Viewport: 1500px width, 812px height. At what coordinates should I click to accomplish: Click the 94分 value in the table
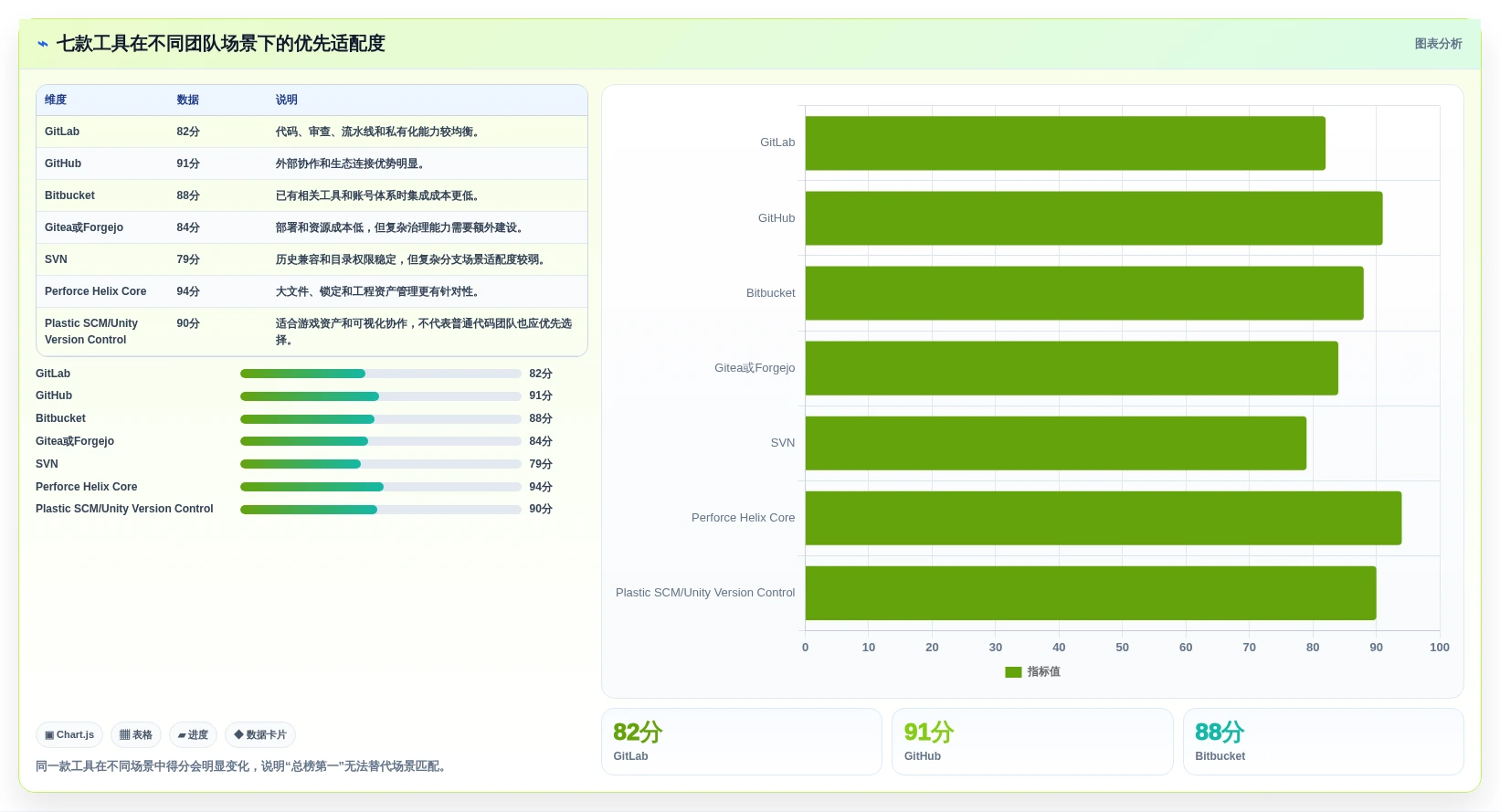pyautogui.click(x=188, y=291)
